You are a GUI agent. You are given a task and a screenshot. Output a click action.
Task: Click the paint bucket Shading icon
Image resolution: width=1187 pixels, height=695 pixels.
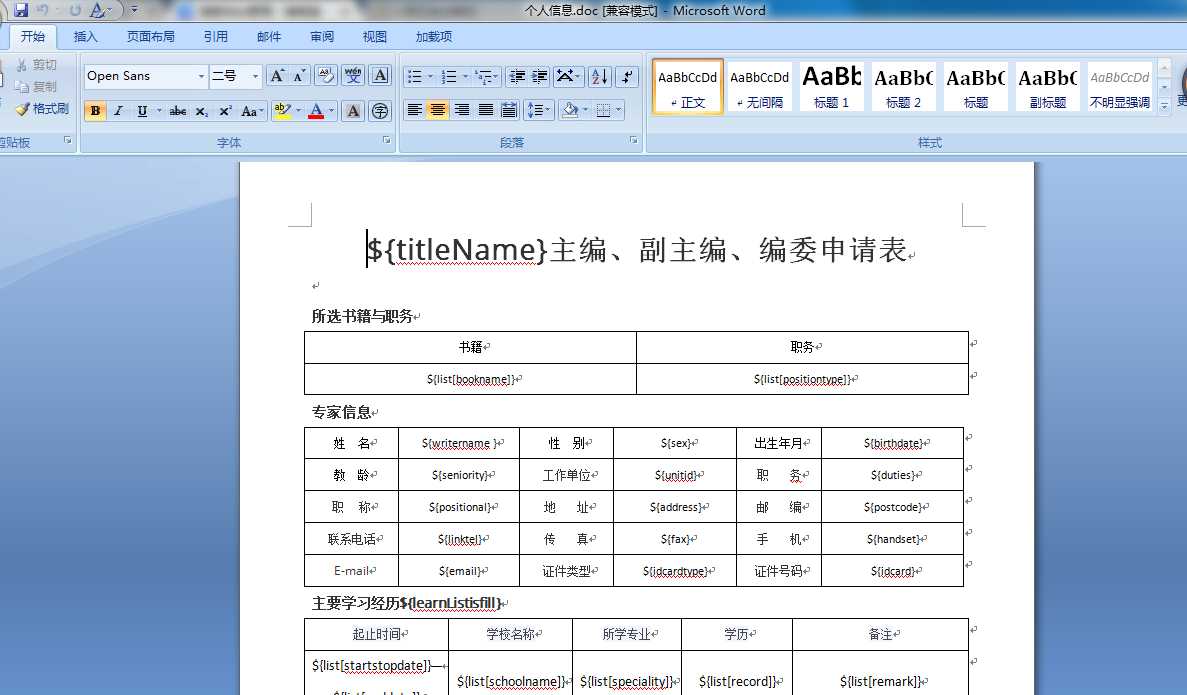pos(570,111)
